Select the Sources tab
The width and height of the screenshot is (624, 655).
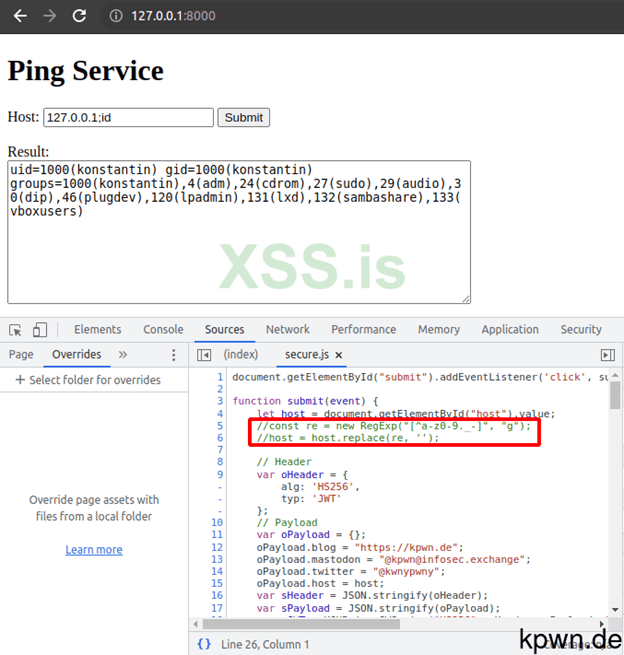(x=224, y=330)
